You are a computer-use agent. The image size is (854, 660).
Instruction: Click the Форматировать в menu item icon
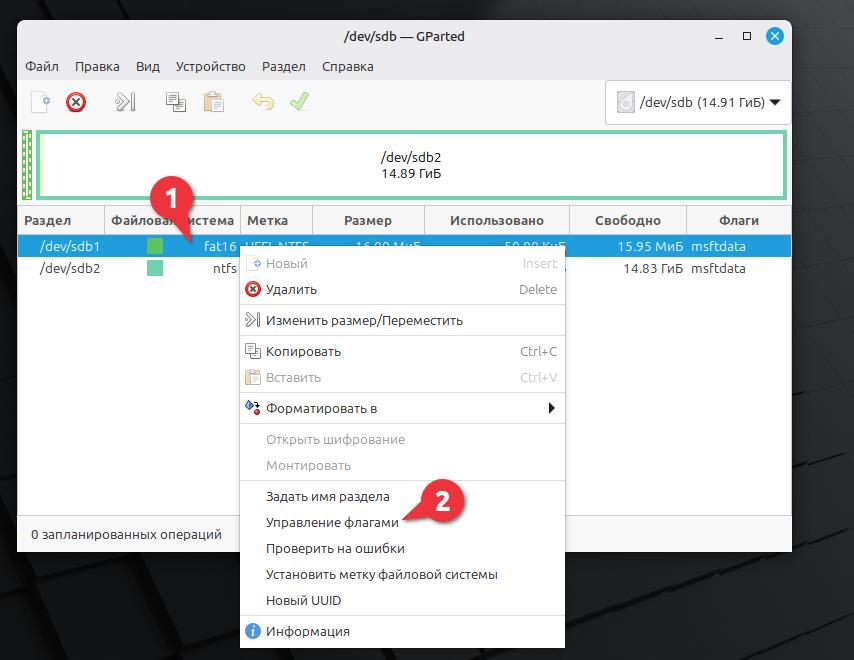pos(253,408)
